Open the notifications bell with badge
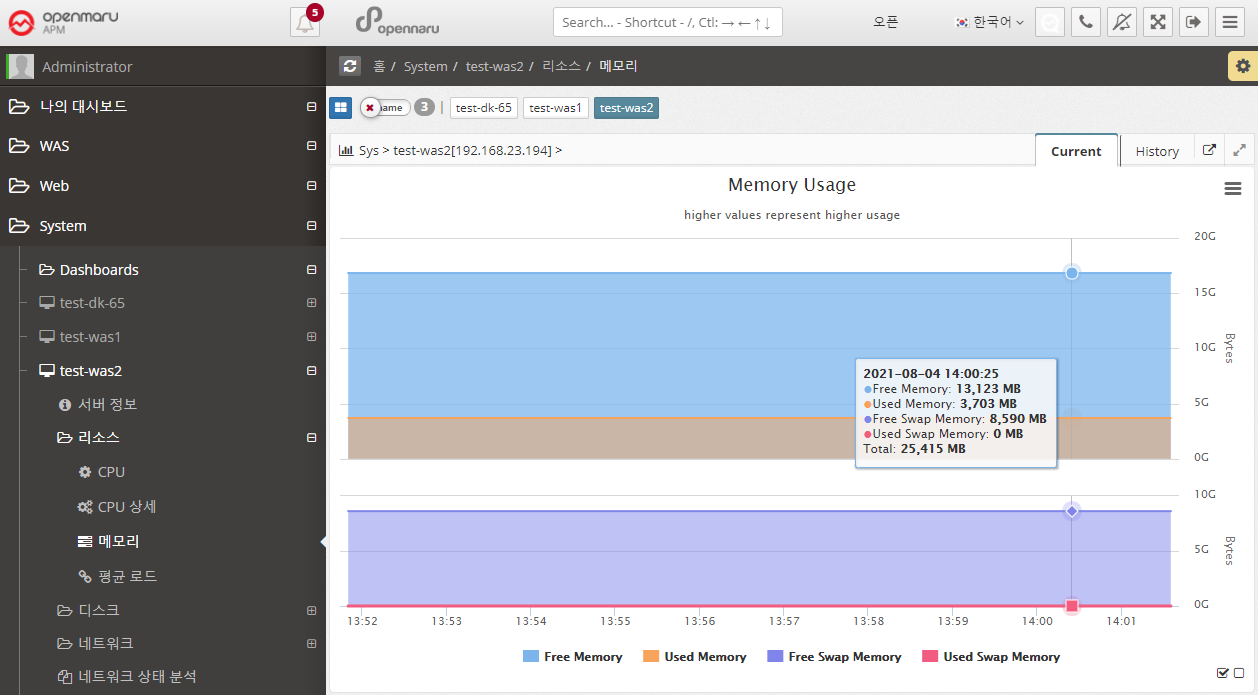 point(305,22)
